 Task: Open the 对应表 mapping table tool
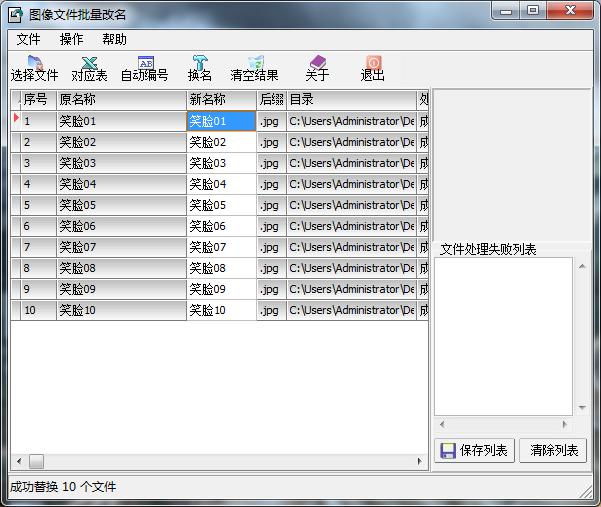[89, 68]
